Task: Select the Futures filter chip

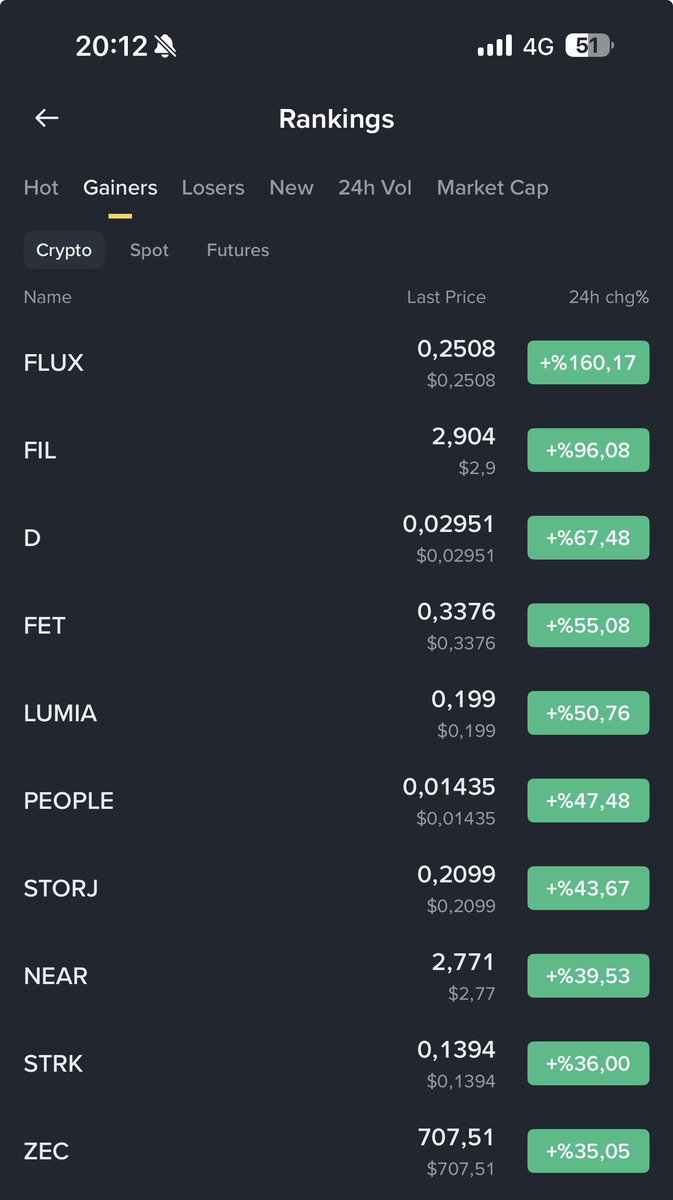Action: pyautogui.click(x=238, y=250)
